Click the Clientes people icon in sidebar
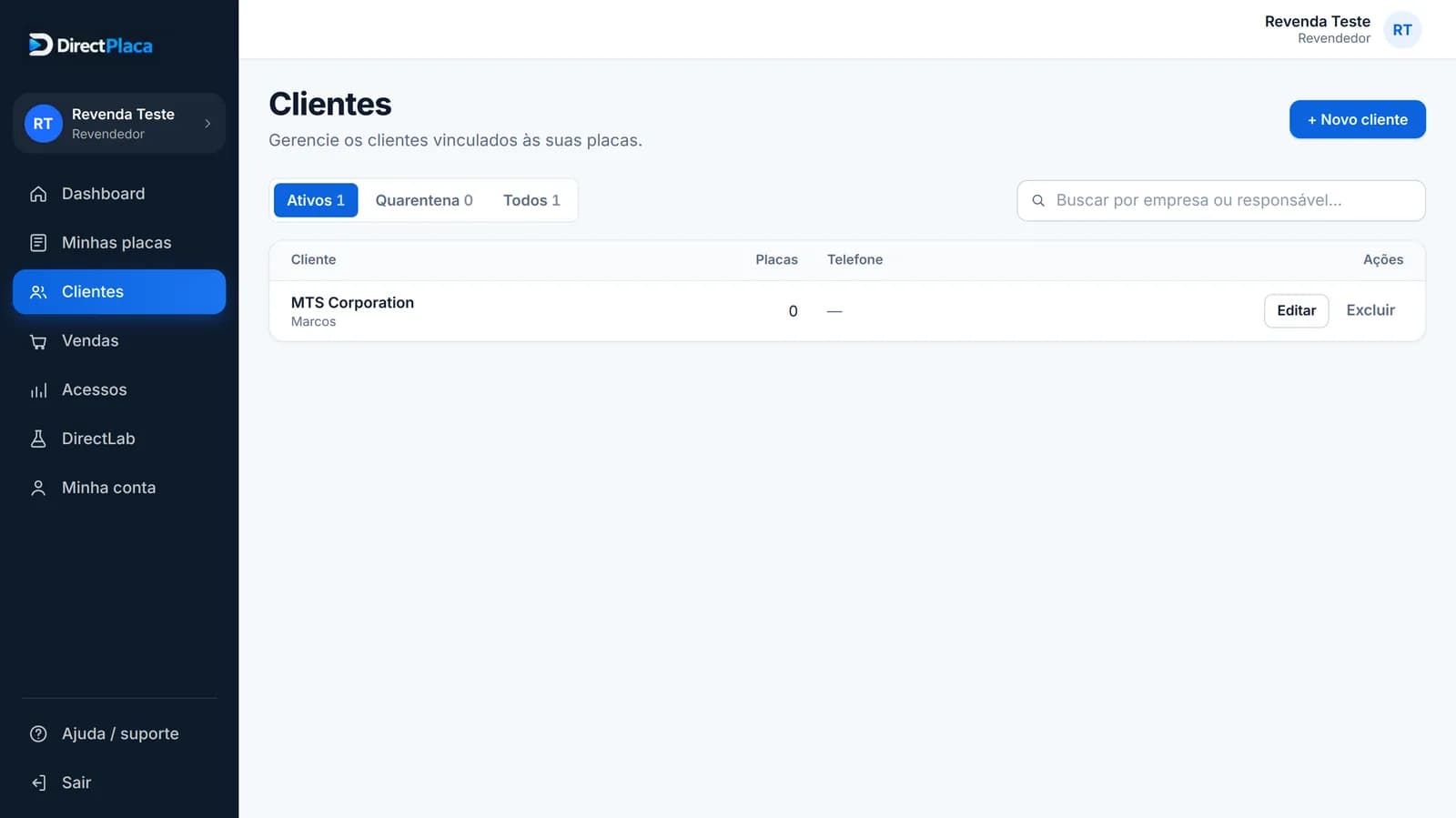 [38, 292]
